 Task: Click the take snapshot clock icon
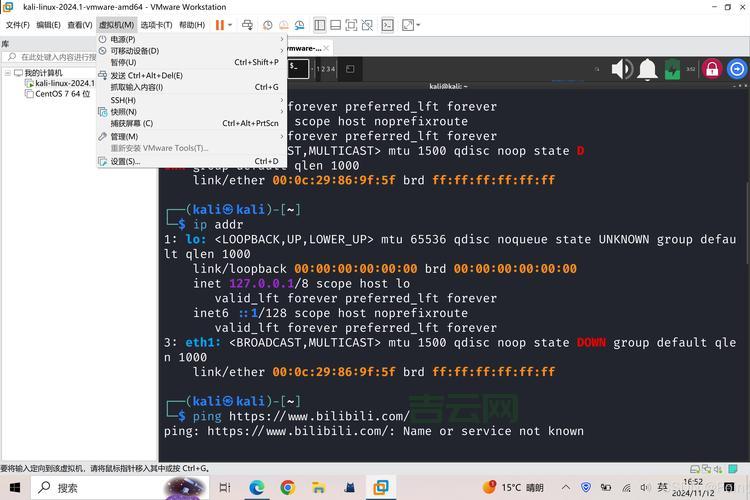pyautogui.click(x=268, y=24)
